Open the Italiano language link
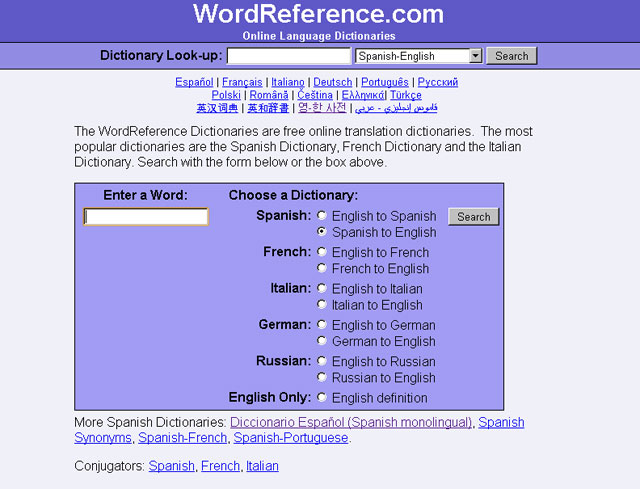 (x=288, y=82)
